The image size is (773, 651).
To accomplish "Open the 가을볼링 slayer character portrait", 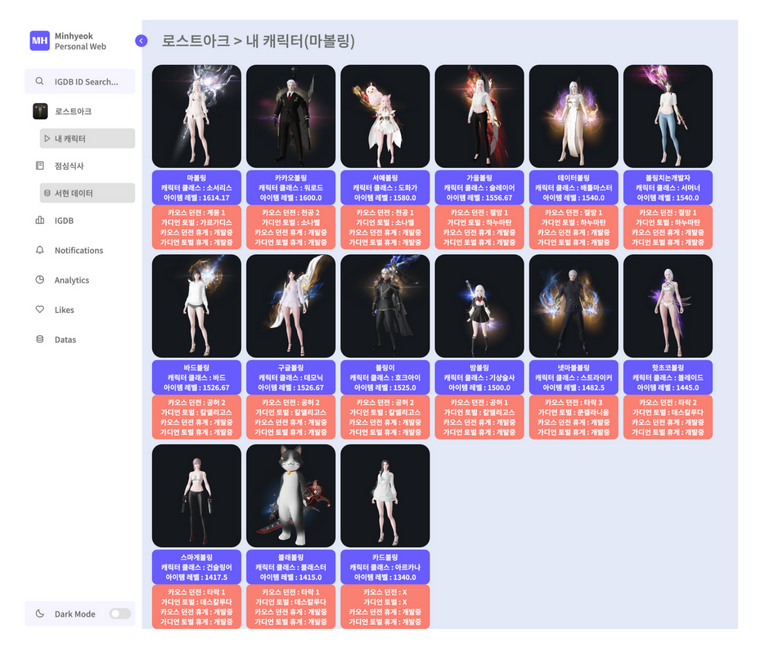I will [x=479, y=116].
